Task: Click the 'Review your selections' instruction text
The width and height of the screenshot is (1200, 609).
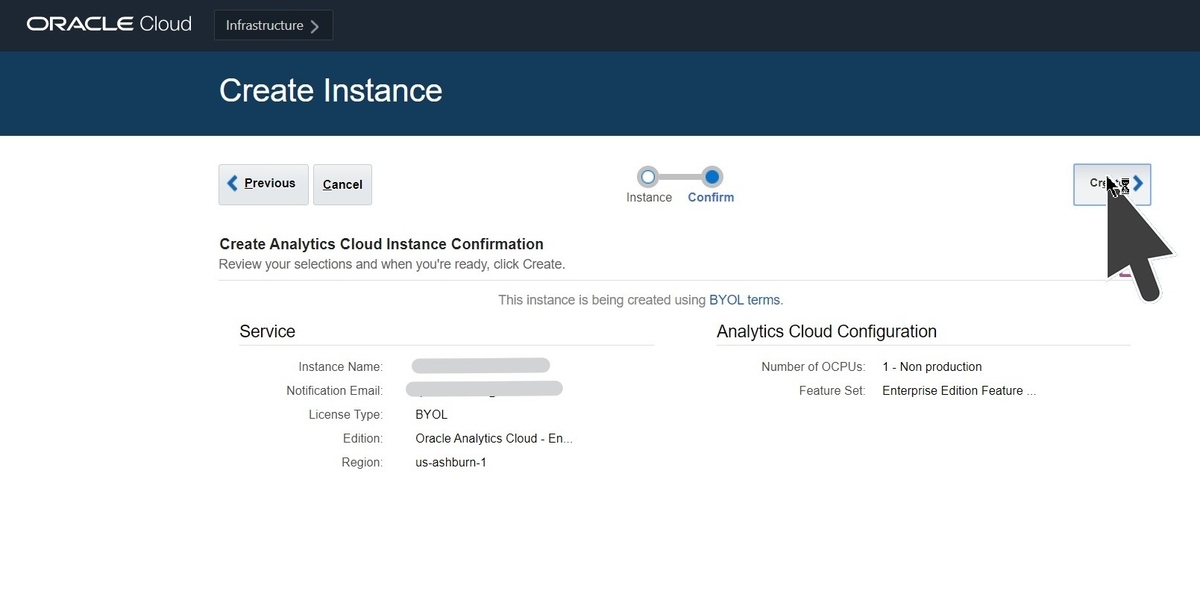Action: pos(392,265)
